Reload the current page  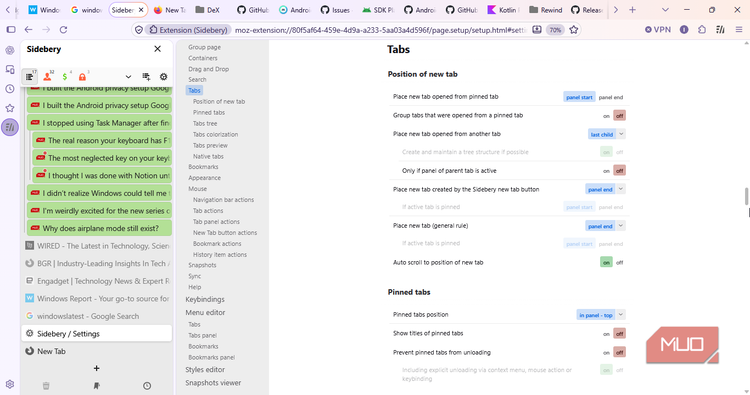[63, 30]
